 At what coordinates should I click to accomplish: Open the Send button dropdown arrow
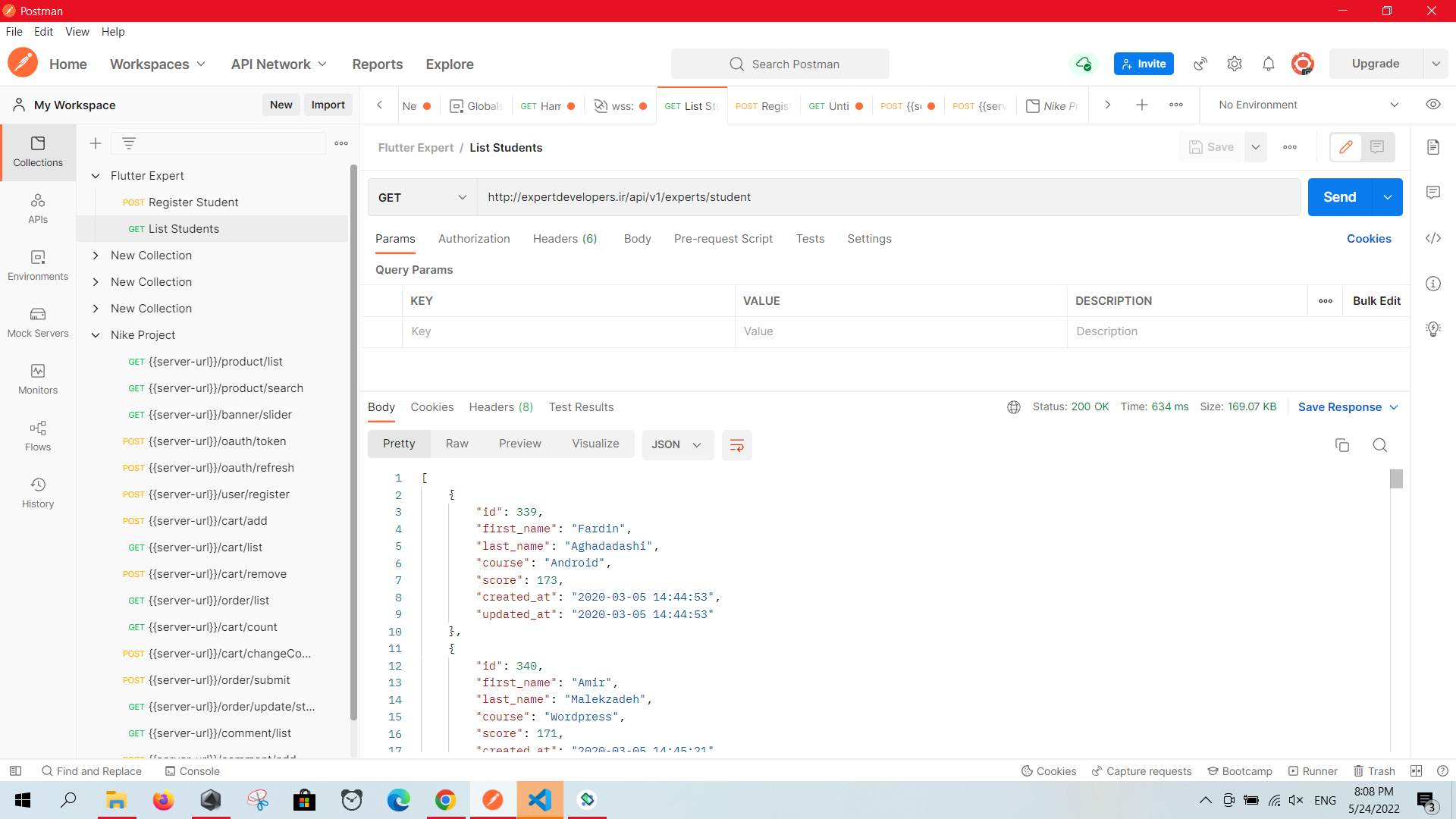(1387, 197)
